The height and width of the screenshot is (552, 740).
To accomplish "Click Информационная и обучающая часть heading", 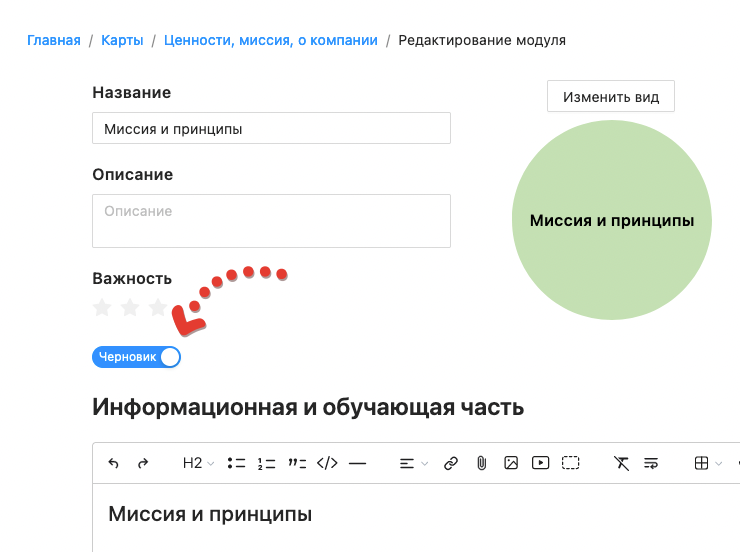I will pos(308,407).
